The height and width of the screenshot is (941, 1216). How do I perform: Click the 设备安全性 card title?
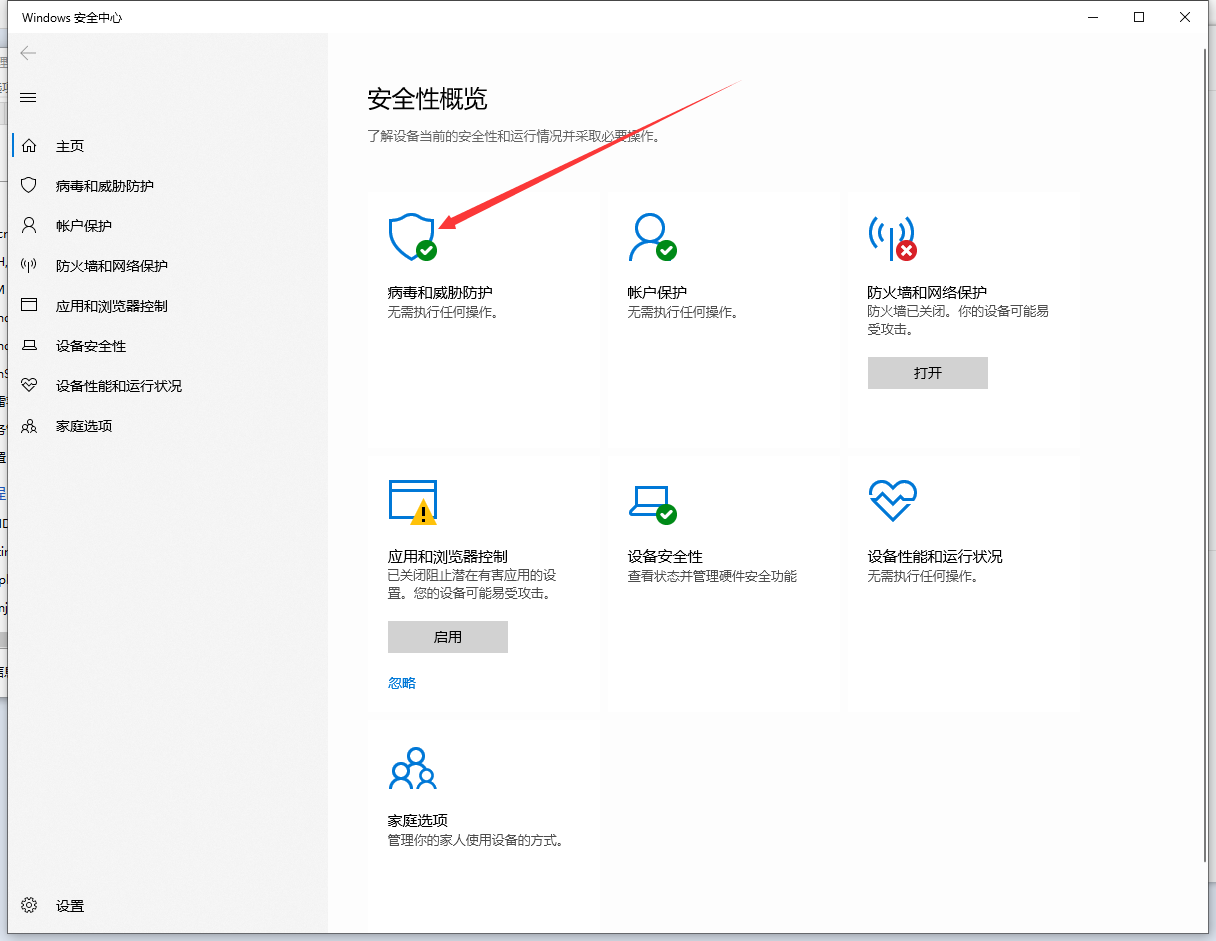coord(665,557)
